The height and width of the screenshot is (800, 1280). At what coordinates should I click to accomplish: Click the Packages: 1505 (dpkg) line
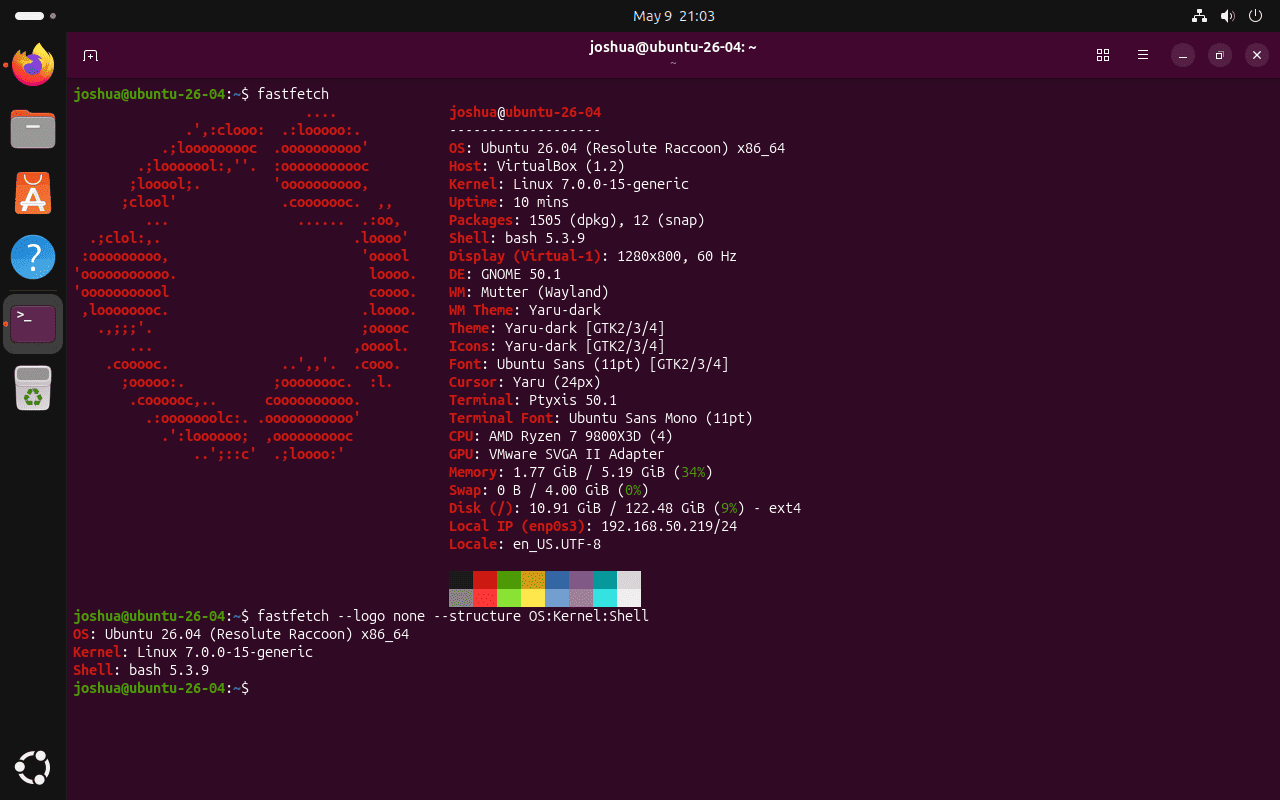tap(577, 220)
